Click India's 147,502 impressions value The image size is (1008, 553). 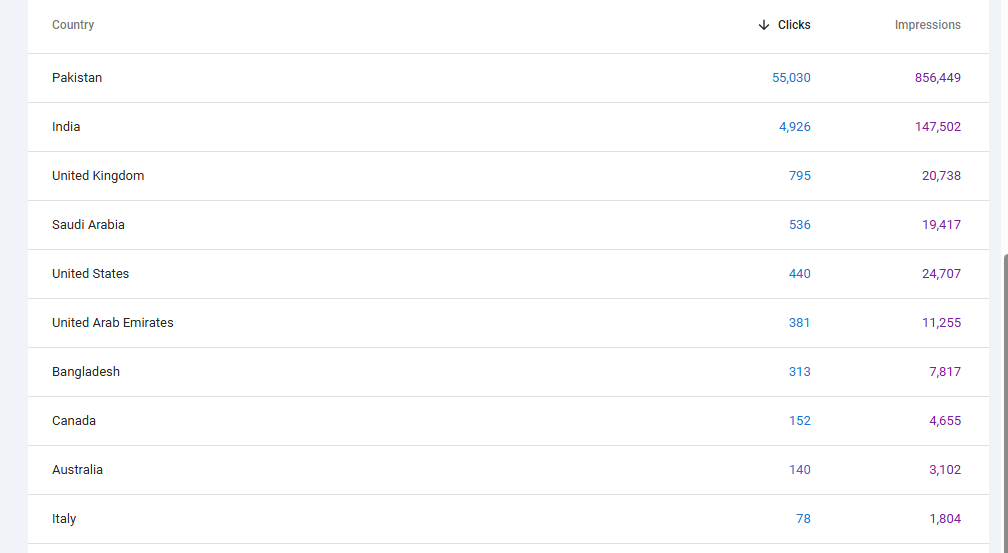click(x=938, y=127)
